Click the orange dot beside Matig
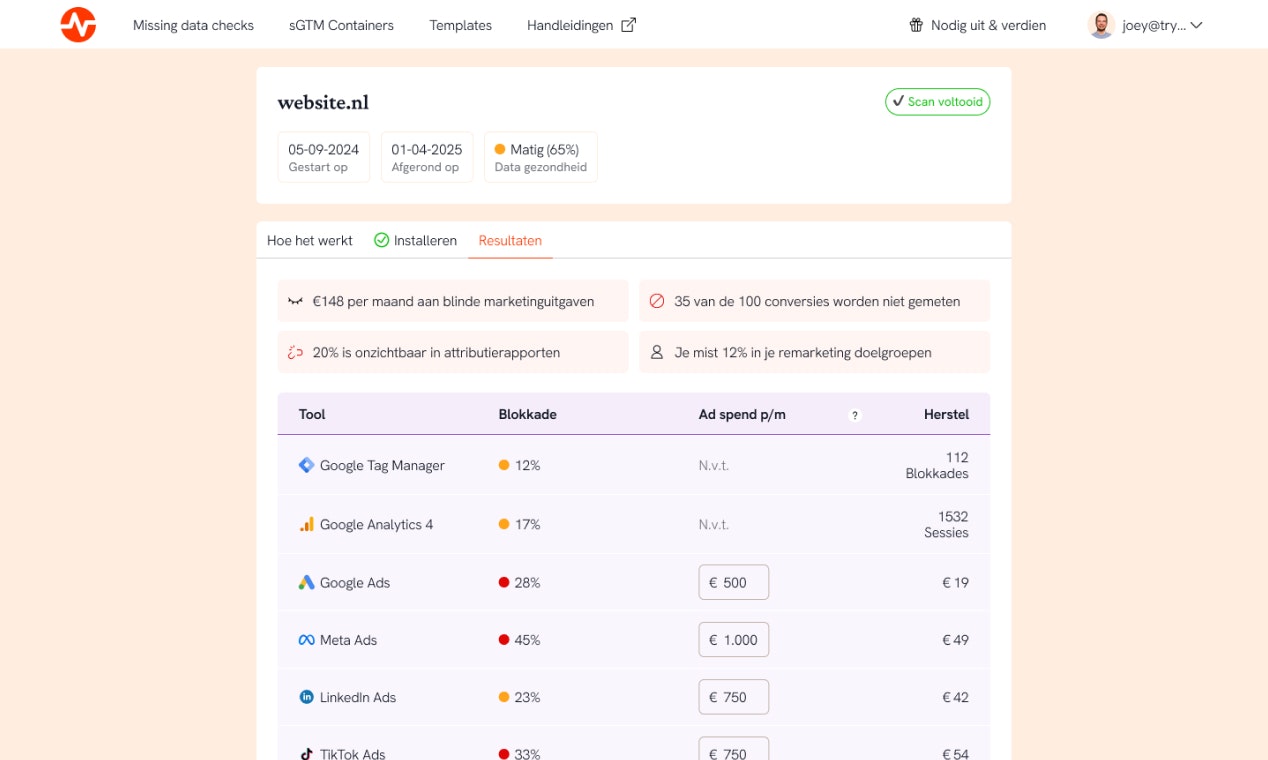This screenshot has width=1268, height=760. 500,149
